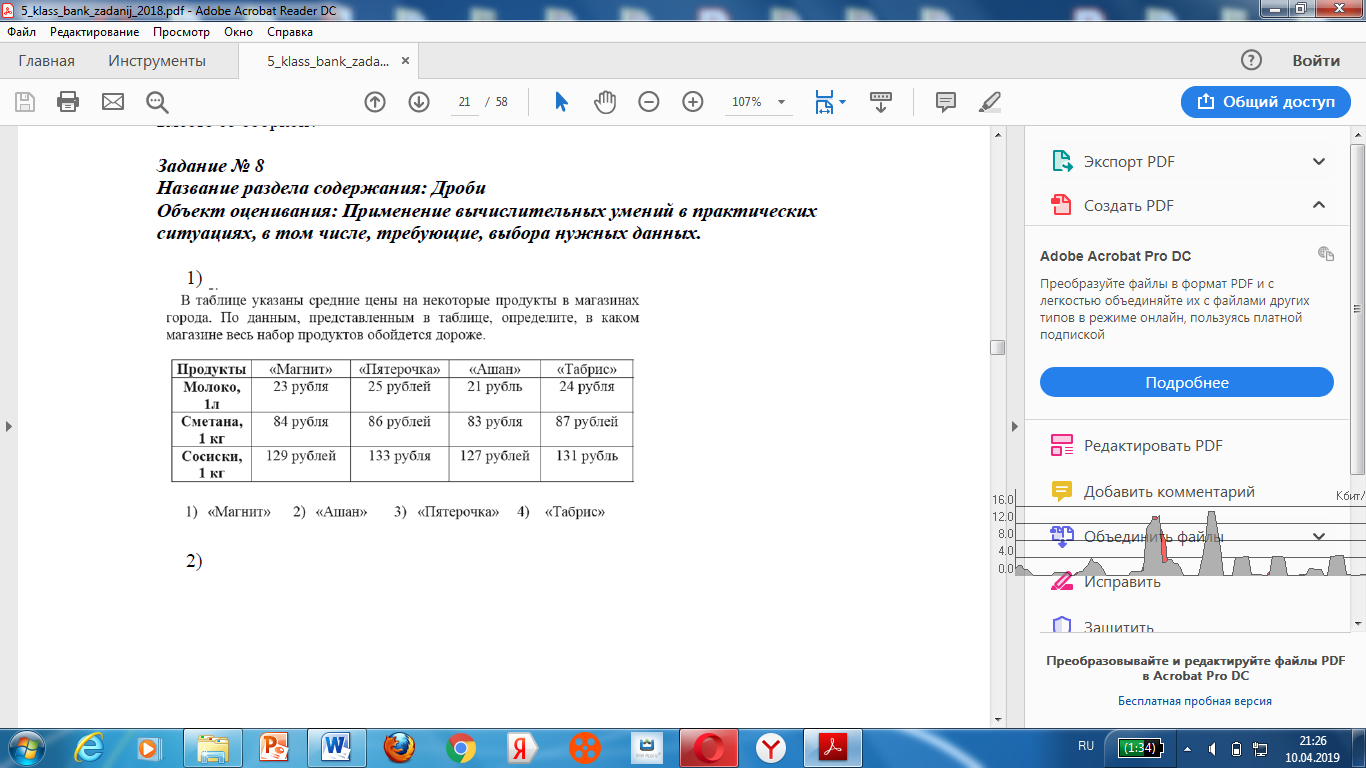Screen dimensions: 1366x768
Task: Activate the Selection arrow tool
Action: click(561, 102)
